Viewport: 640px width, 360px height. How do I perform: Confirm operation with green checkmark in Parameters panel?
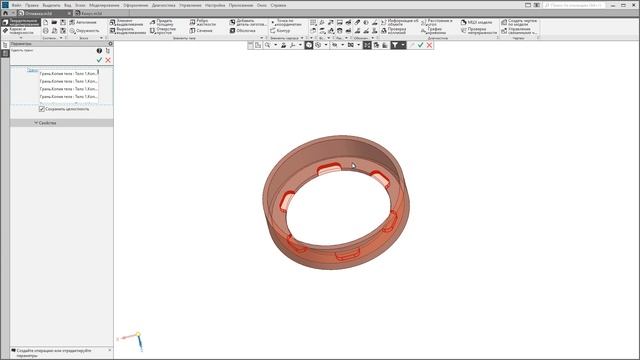[99, 60]
